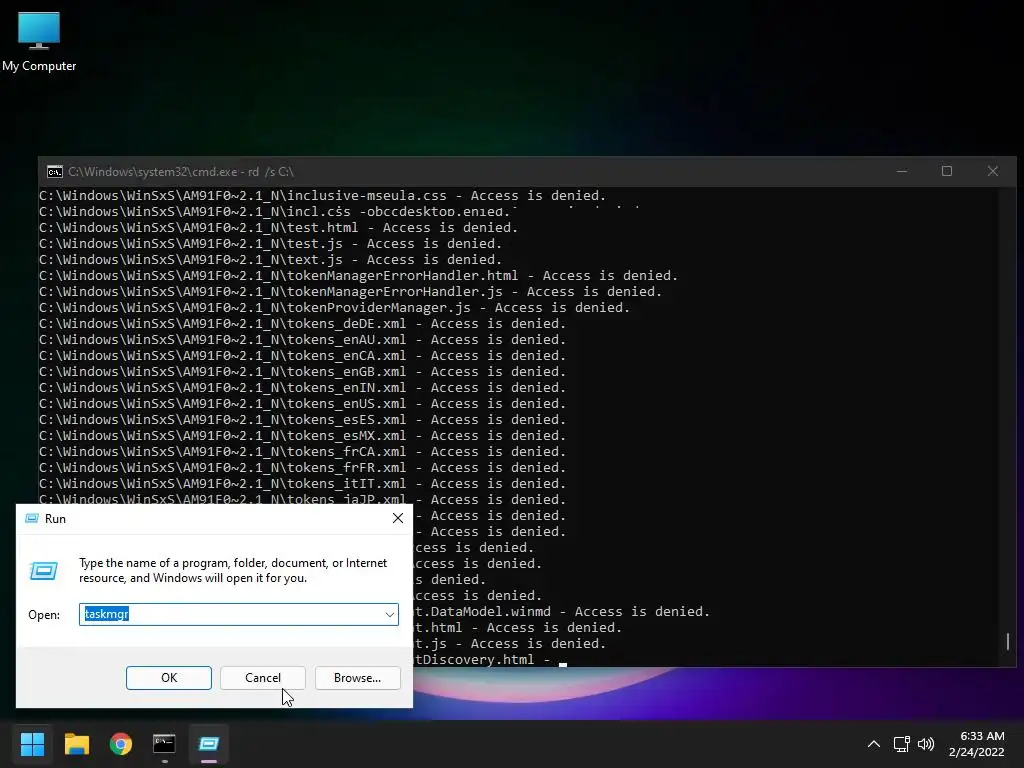Click the tokens_deDE.xml output line
Viewport: 1024px width, 768px height.
click(302, 324)
